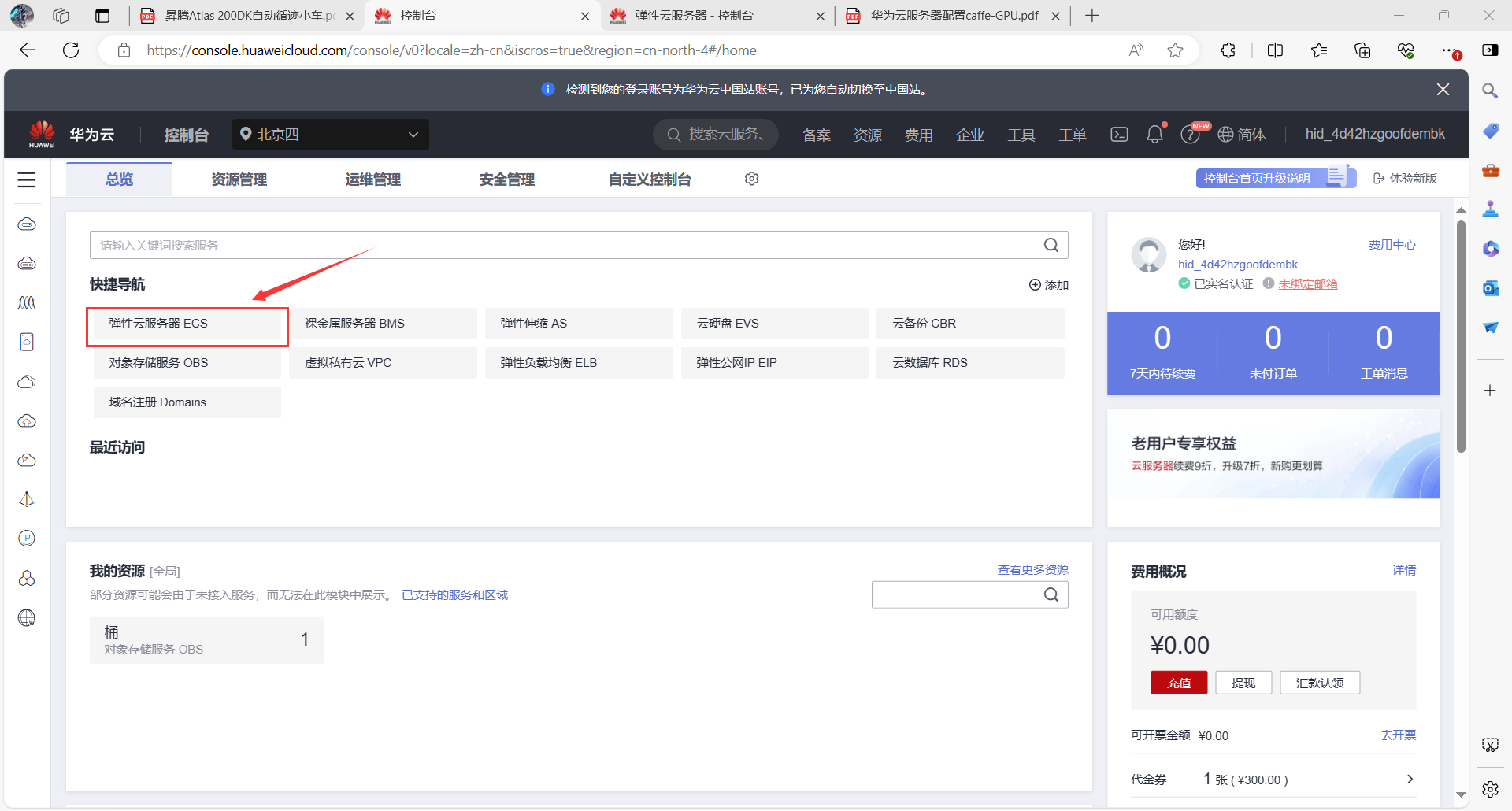Open the hamburger service list menu
1512x811 pixels.
pos(27,180)
